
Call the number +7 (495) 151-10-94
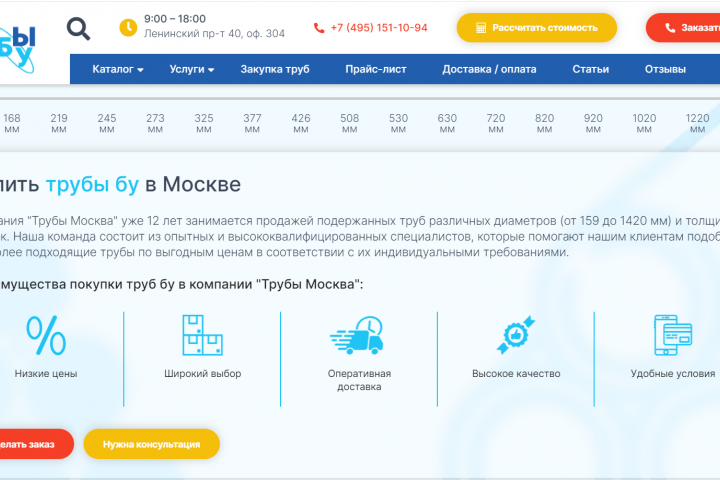point(379,28)
